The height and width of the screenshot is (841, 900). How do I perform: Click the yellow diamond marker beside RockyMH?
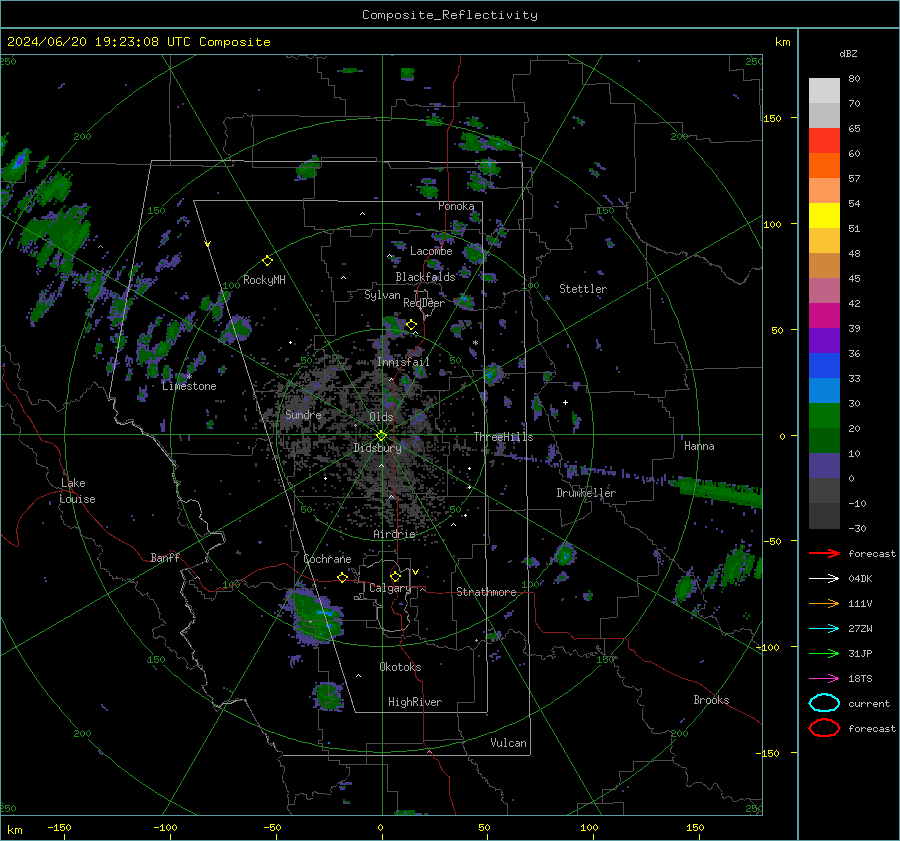(267, 261)
